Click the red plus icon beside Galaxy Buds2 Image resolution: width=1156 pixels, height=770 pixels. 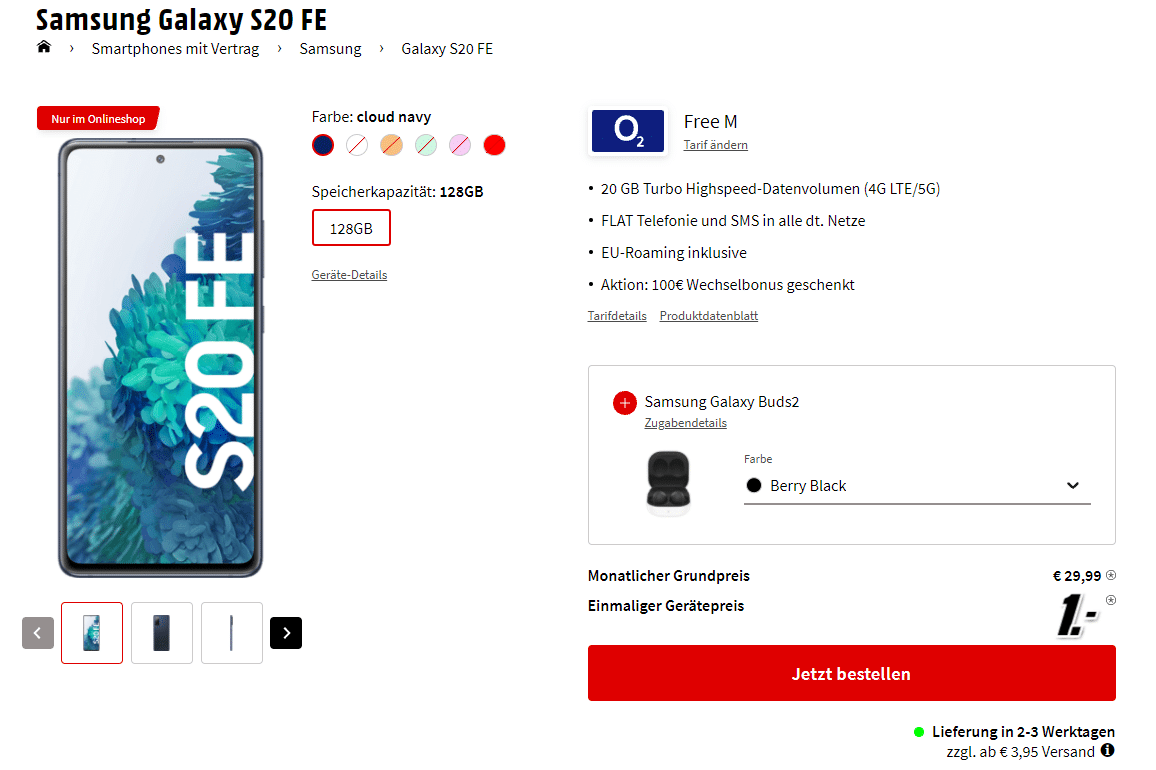pyautogui.click(x=625, y=403)
